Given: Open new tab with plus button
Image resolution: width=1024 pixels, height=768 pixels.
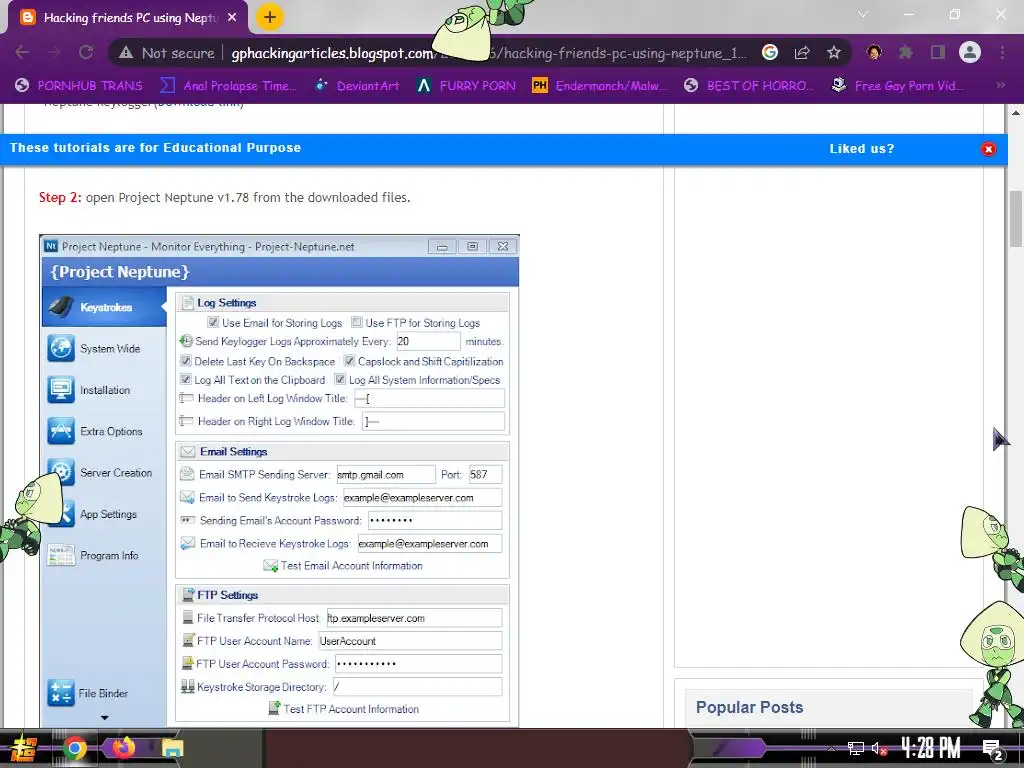Looking at the screenshot, I should coord(270,17).
